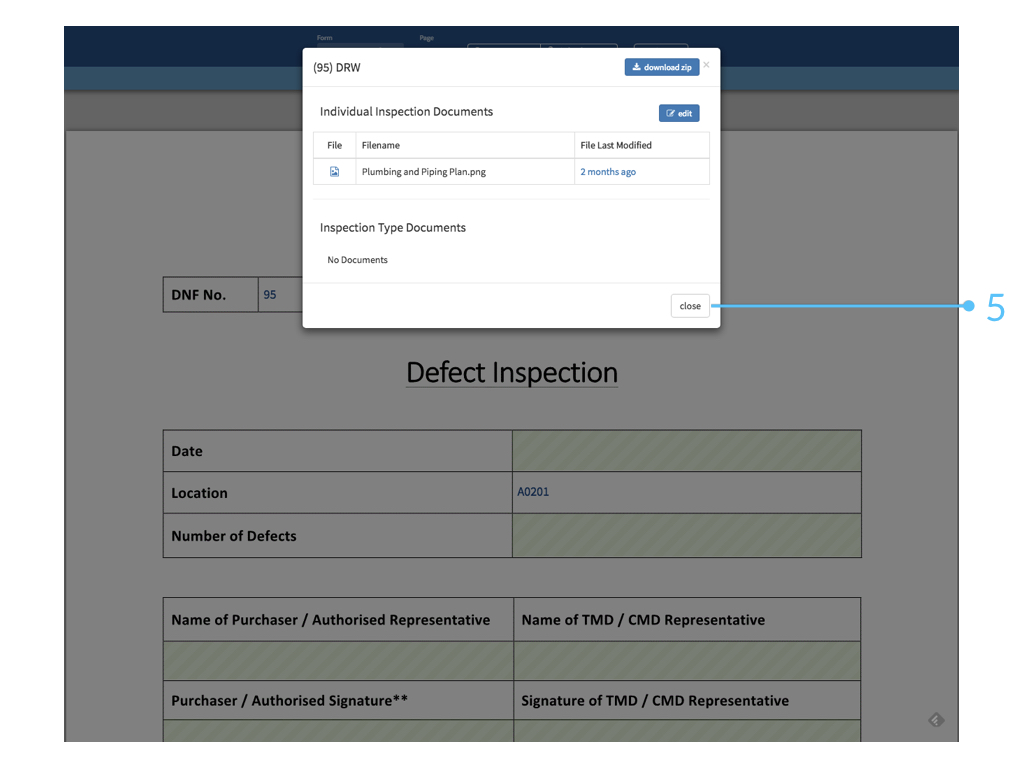Close the dialog with the X icon
Viewport: 1024px width, 768px height.
tap(706, 65)
